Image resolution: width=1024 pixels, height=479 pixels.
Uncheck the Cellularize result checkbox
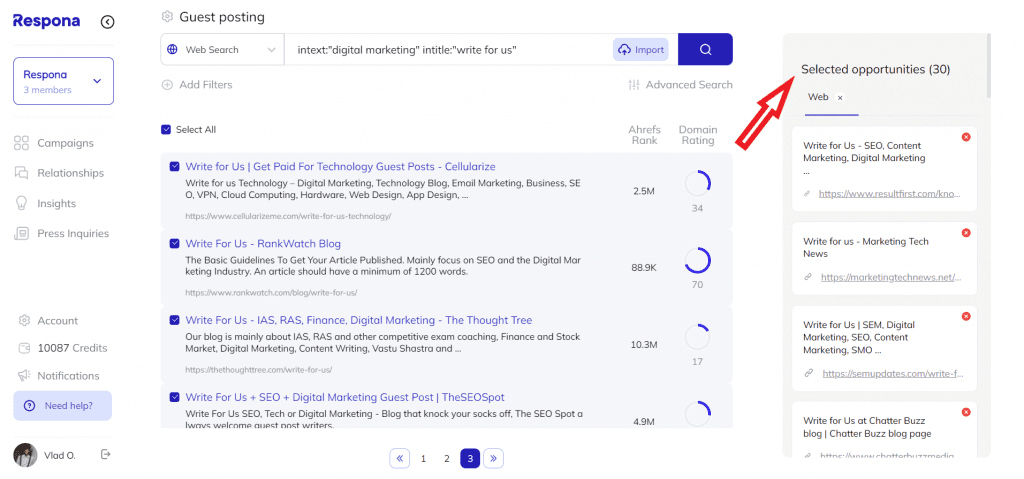tap(174, 167)
